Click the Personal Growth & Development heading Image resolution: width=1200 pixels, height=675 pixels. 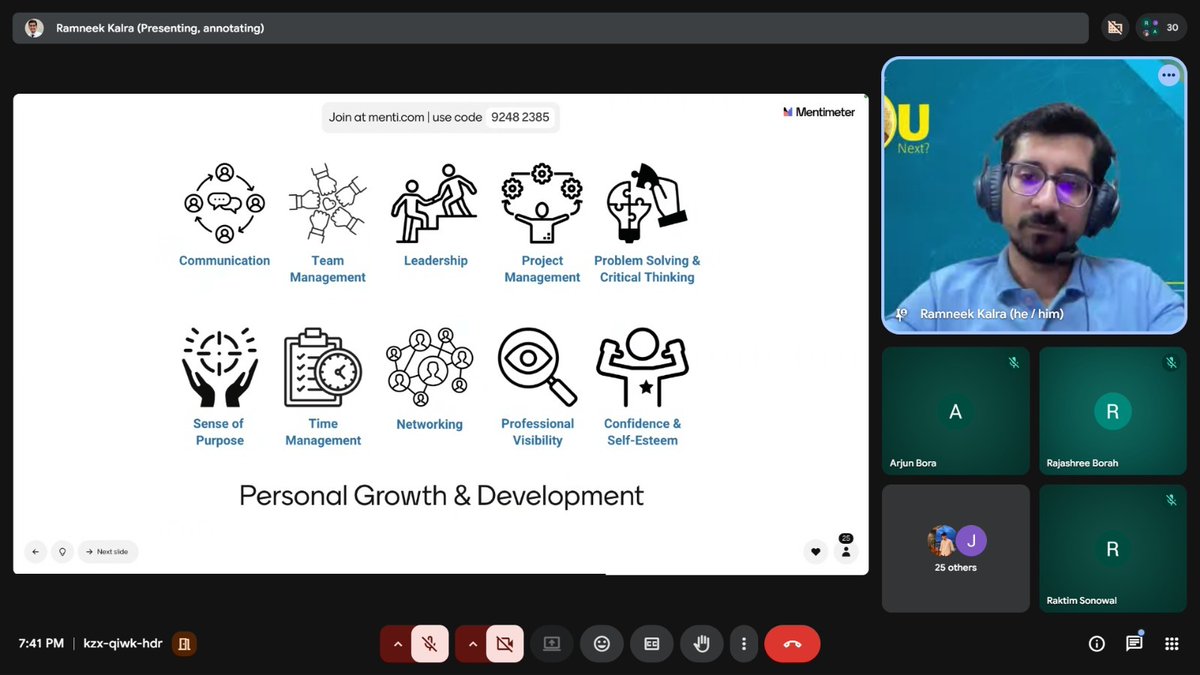coord(441,495)
